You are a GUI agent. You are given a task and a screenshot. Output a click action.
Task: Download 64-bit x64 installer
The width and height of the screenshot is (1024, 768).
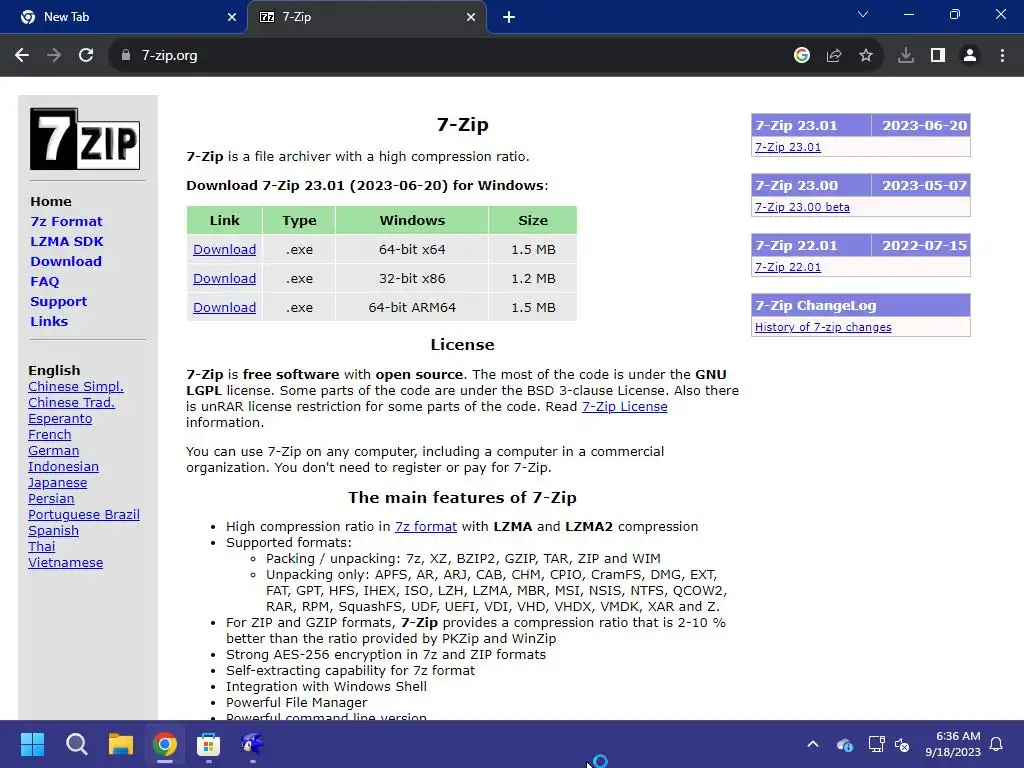pos(225,249)
